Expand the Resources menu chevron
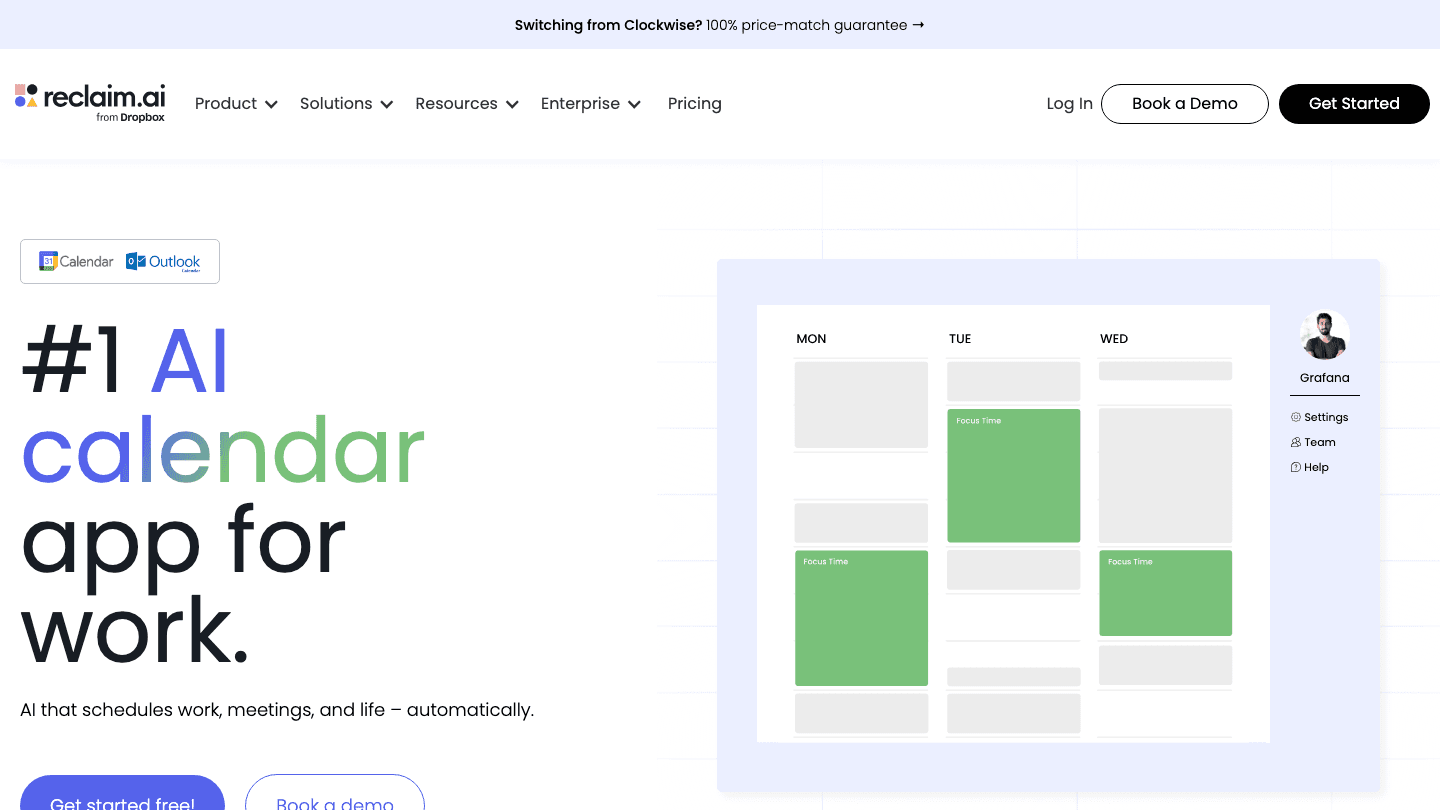The image size is (1440, 810). pos(512,104)
